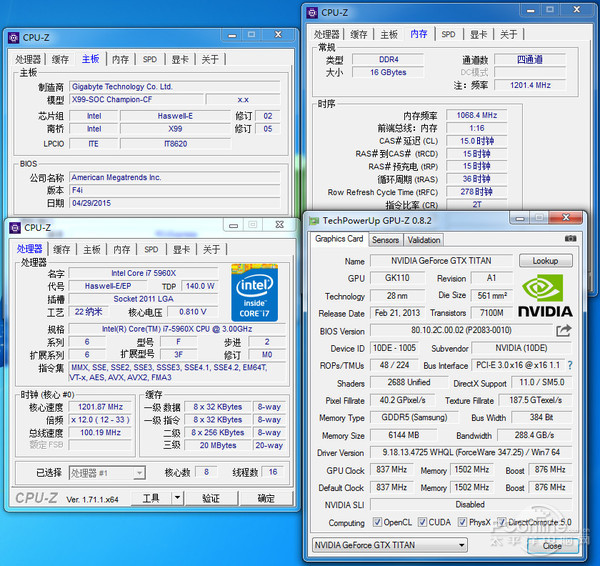
Task: Open the 关于 tab in processor CPU-Z window
Action: pyautogui.click(x=212, y=250)
